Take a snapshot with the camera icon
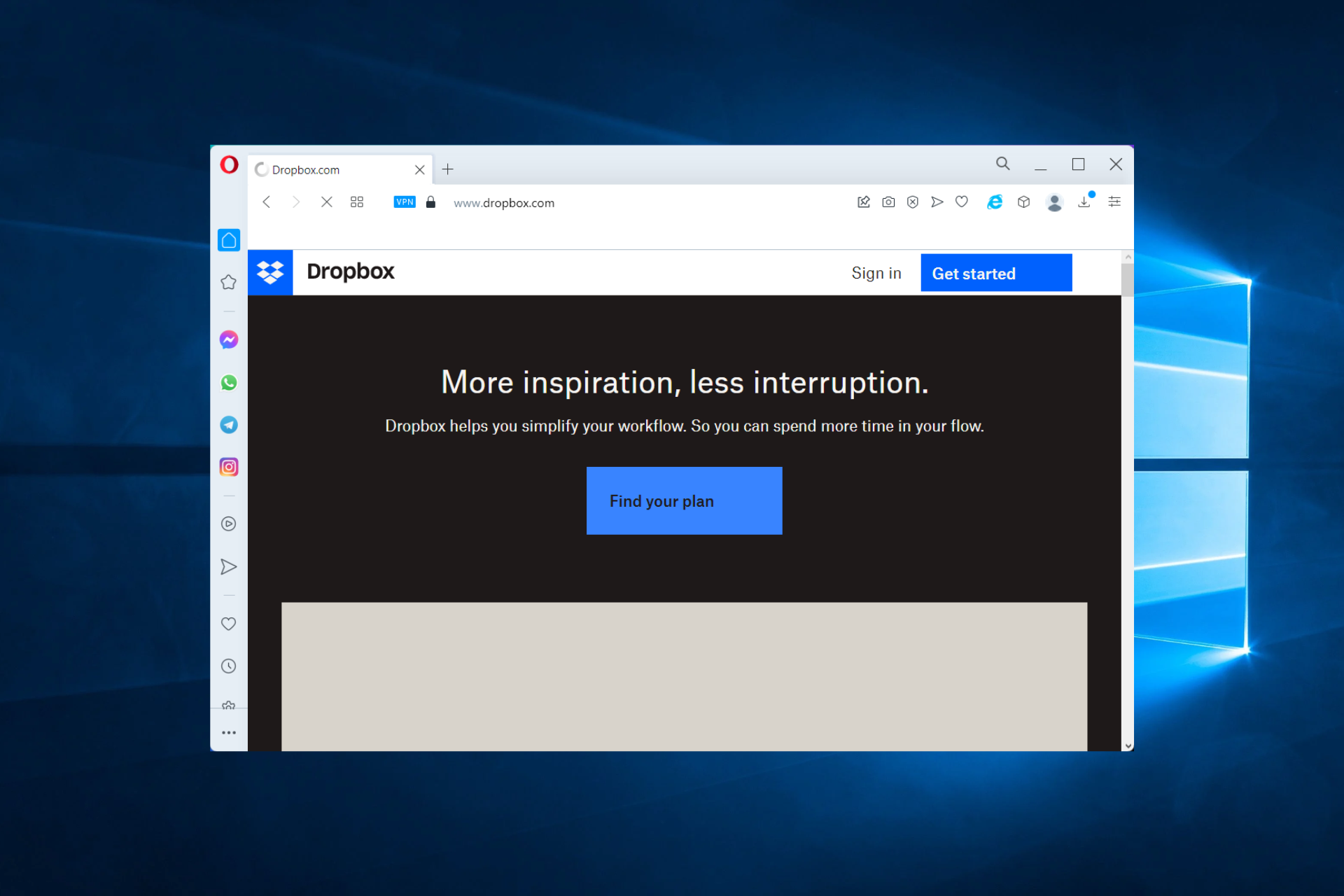 pyautogui.click(x=888, y=202)
